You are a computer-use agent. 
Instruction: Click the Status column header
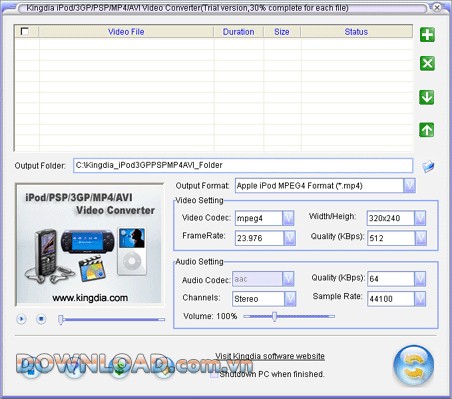click(x=356, y=32)
